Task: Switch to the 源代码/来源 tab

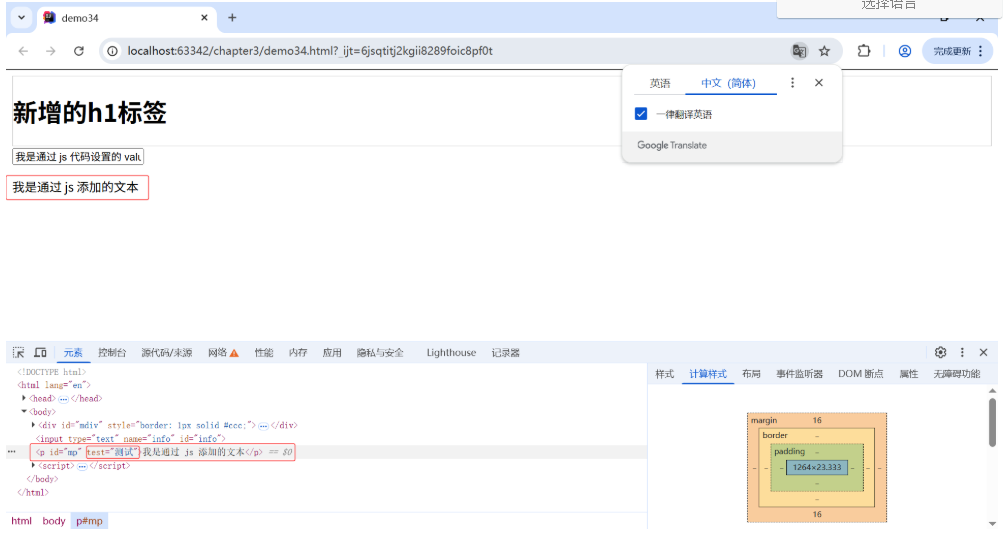Action: pyautogui.click(x=166, y=353)
